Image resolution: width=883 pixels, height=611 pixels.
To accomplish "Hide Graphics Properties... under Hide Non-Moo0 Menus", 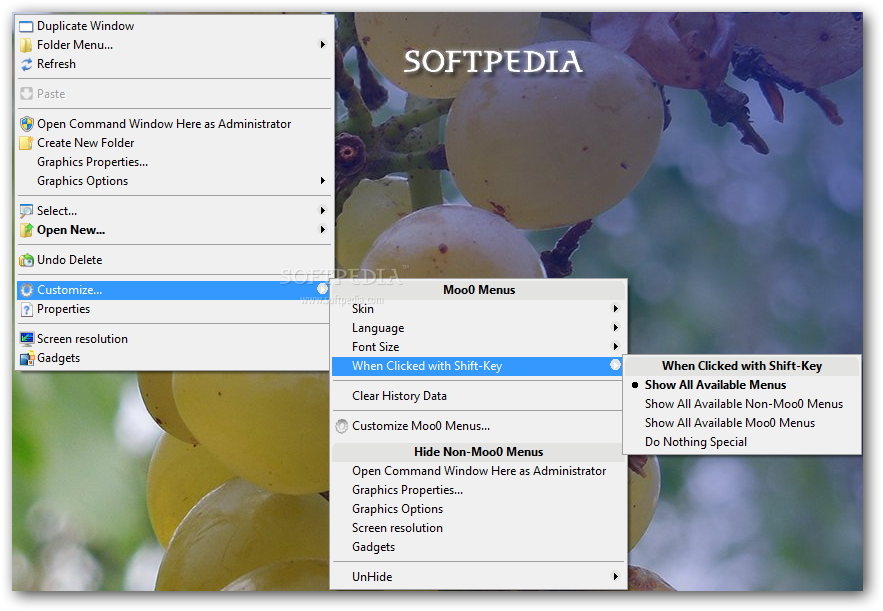I will (x=479, y=490).
